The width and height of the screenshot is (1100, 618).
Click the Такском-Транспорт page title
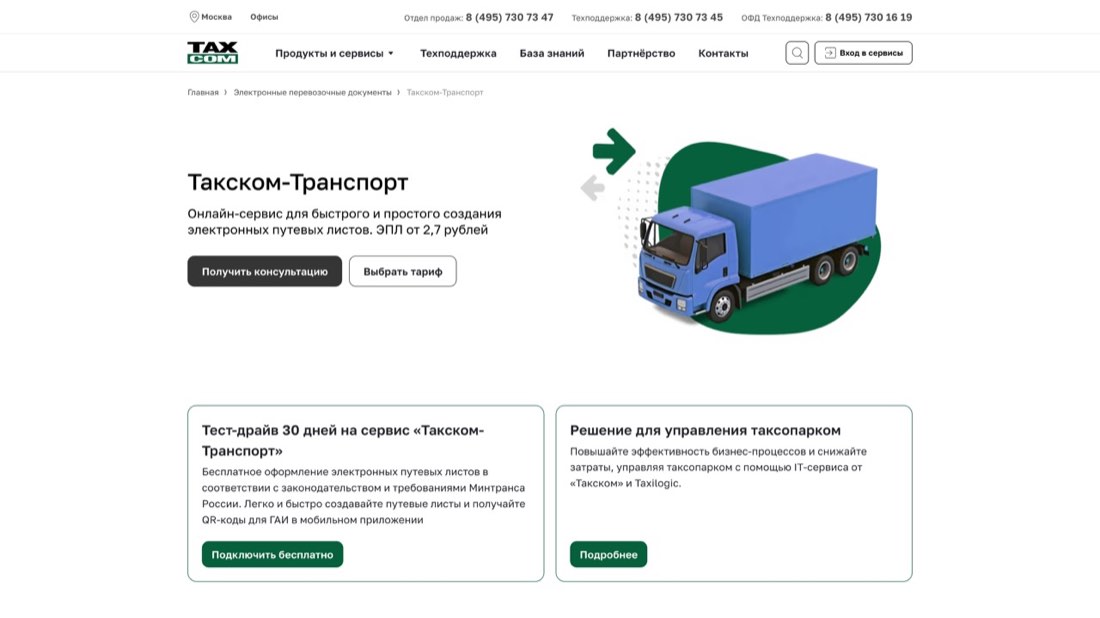[297, 182]
